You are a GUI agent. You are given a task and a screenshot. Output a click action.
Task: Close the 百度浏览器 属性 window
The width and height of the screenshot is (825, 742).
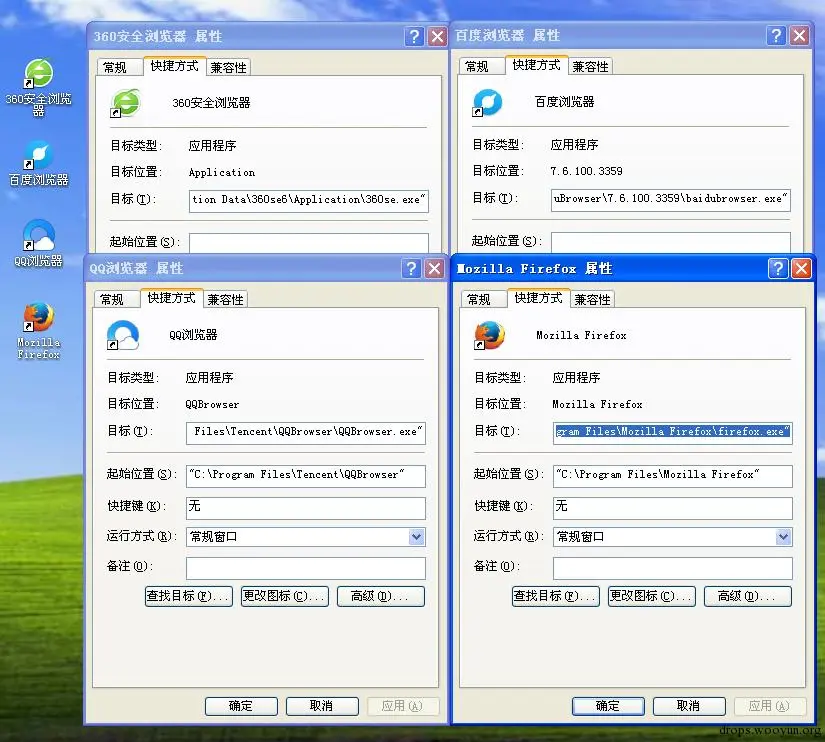coord(800,35)
